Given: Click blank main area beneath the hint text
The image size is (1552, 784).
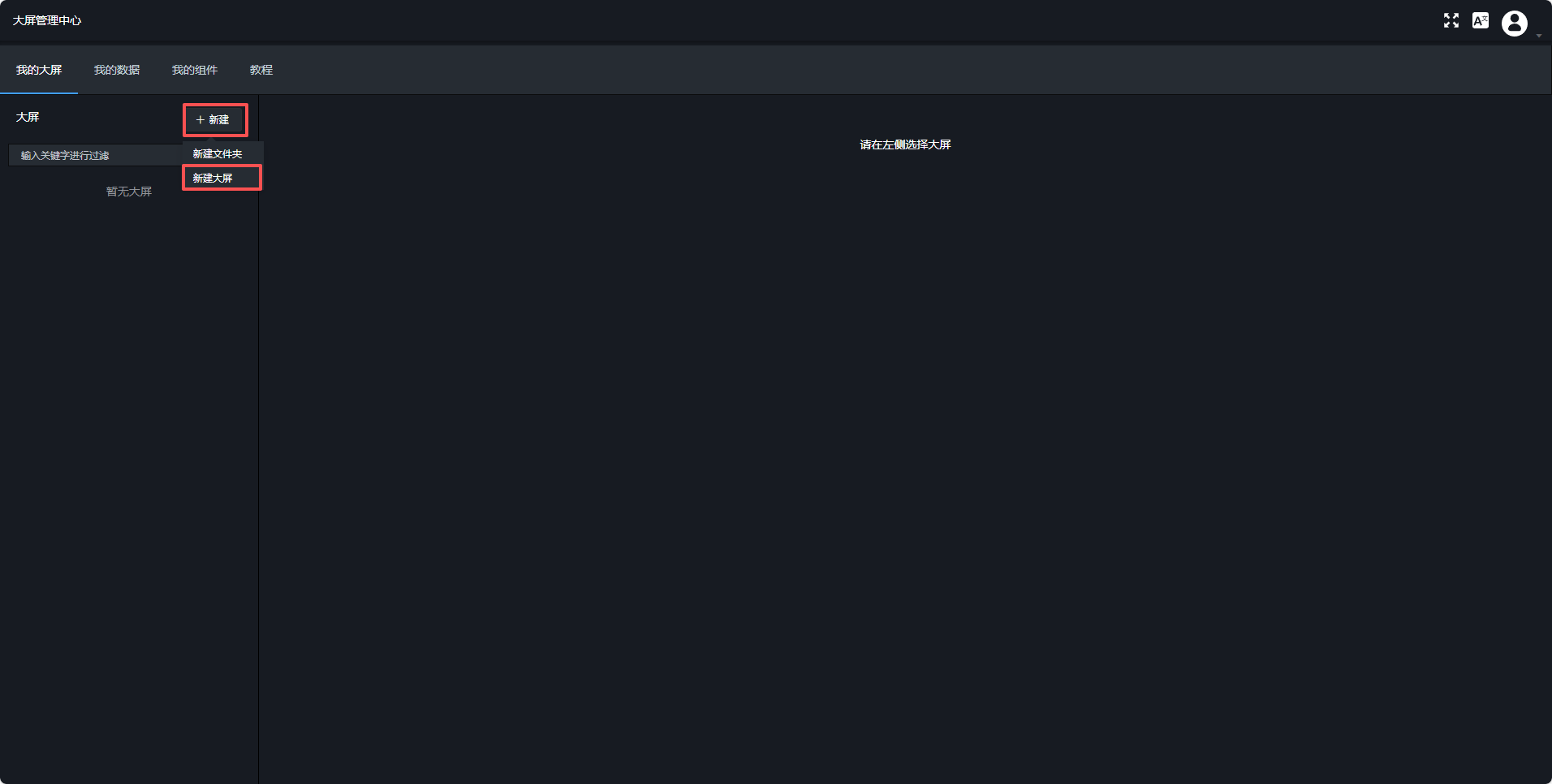Looking at the screenshot, I should [905, 463].
